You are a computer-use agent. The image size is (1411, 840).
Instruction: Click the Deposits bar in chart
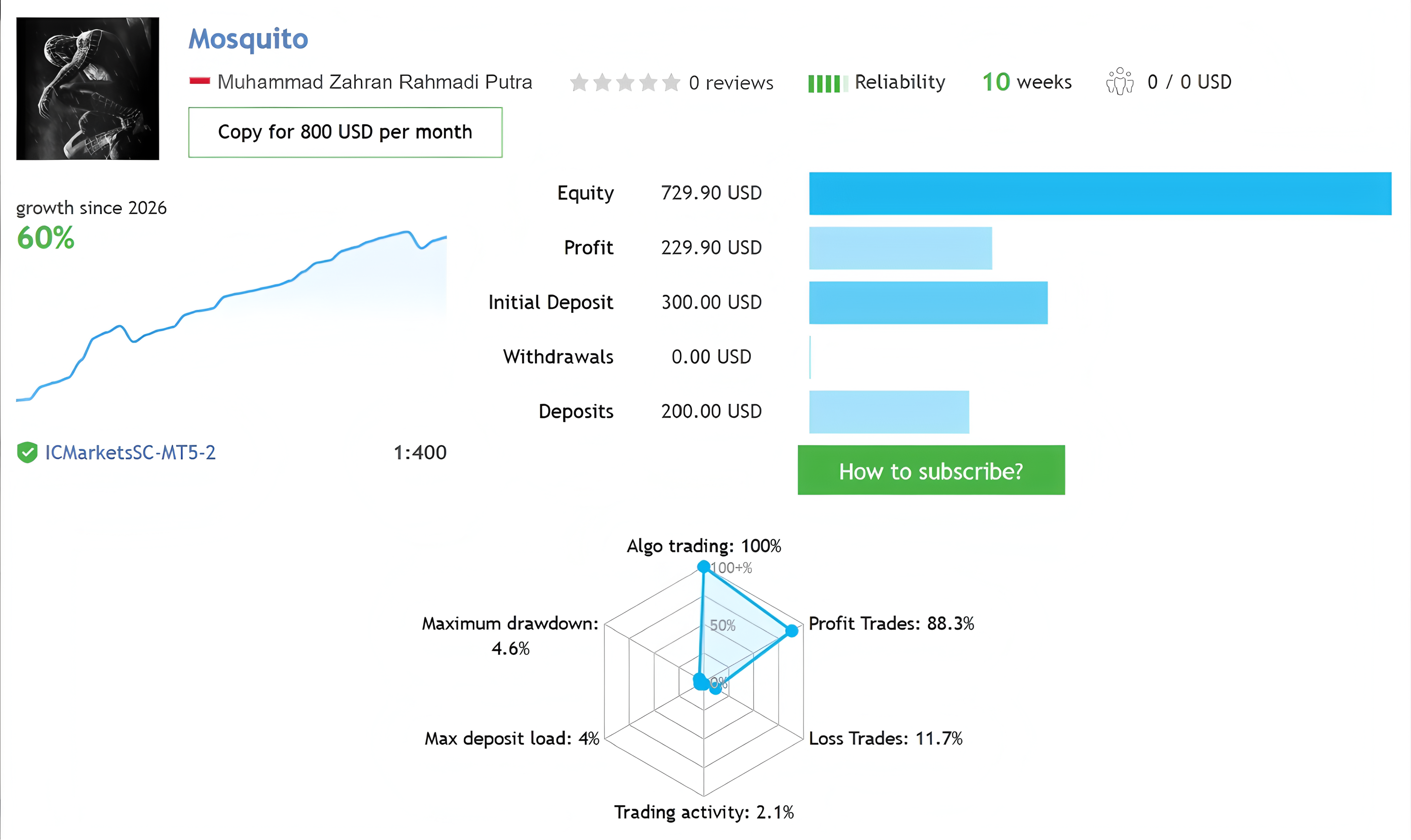tap(889, 412)
